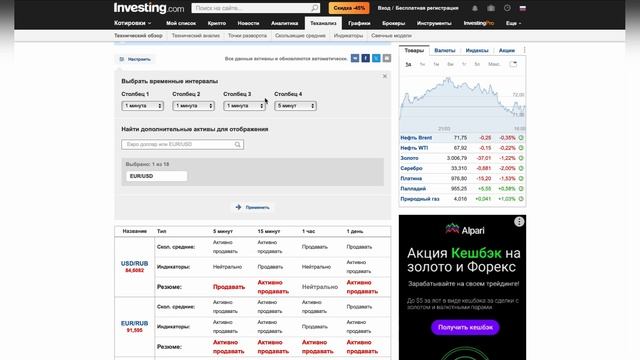Image resolution: width=640 pixels, height=360 pixels.
Task: Open the USD/RUB pair link
Action: pos(134,264)
